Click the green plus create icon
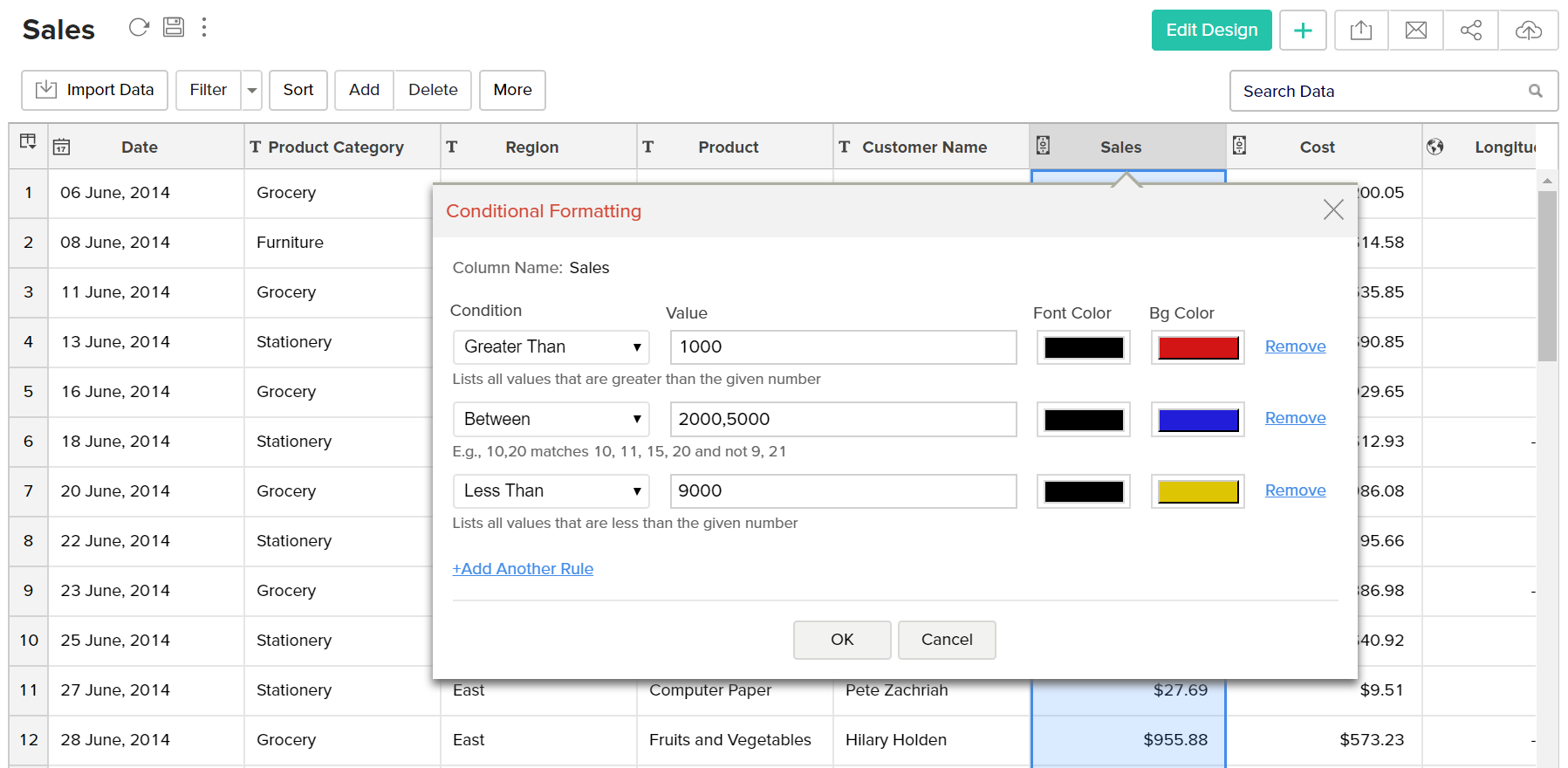 coord(1303,31)
